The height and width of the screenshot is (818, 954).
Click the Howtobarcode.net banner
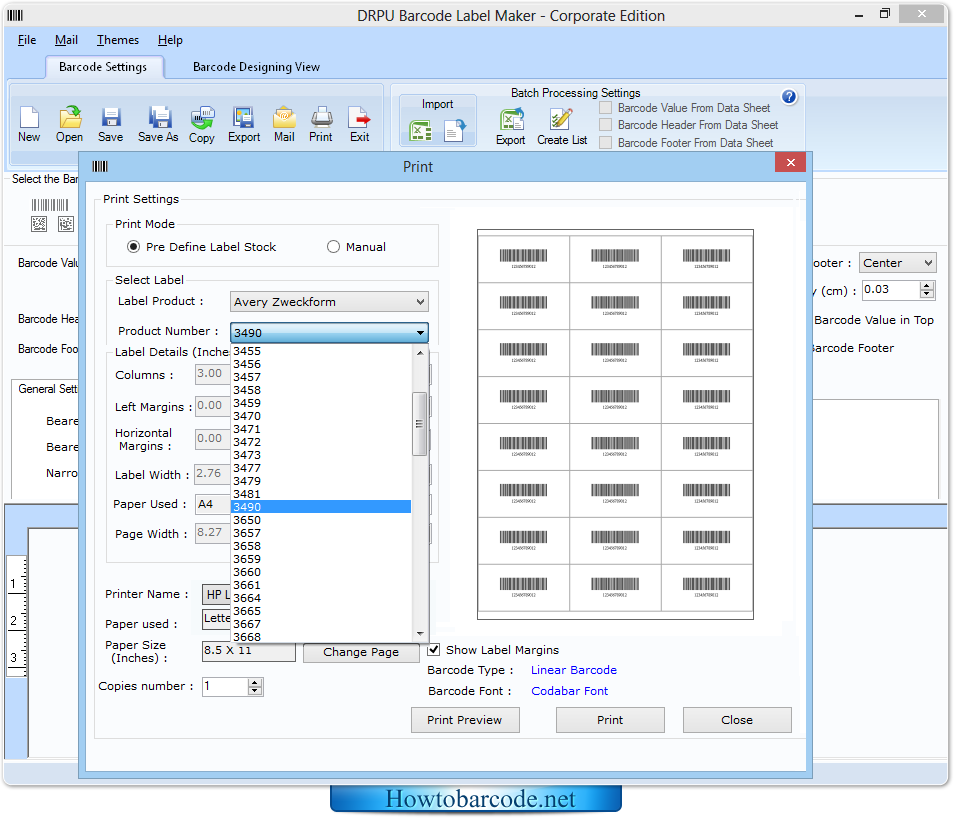tap(476, 799)
